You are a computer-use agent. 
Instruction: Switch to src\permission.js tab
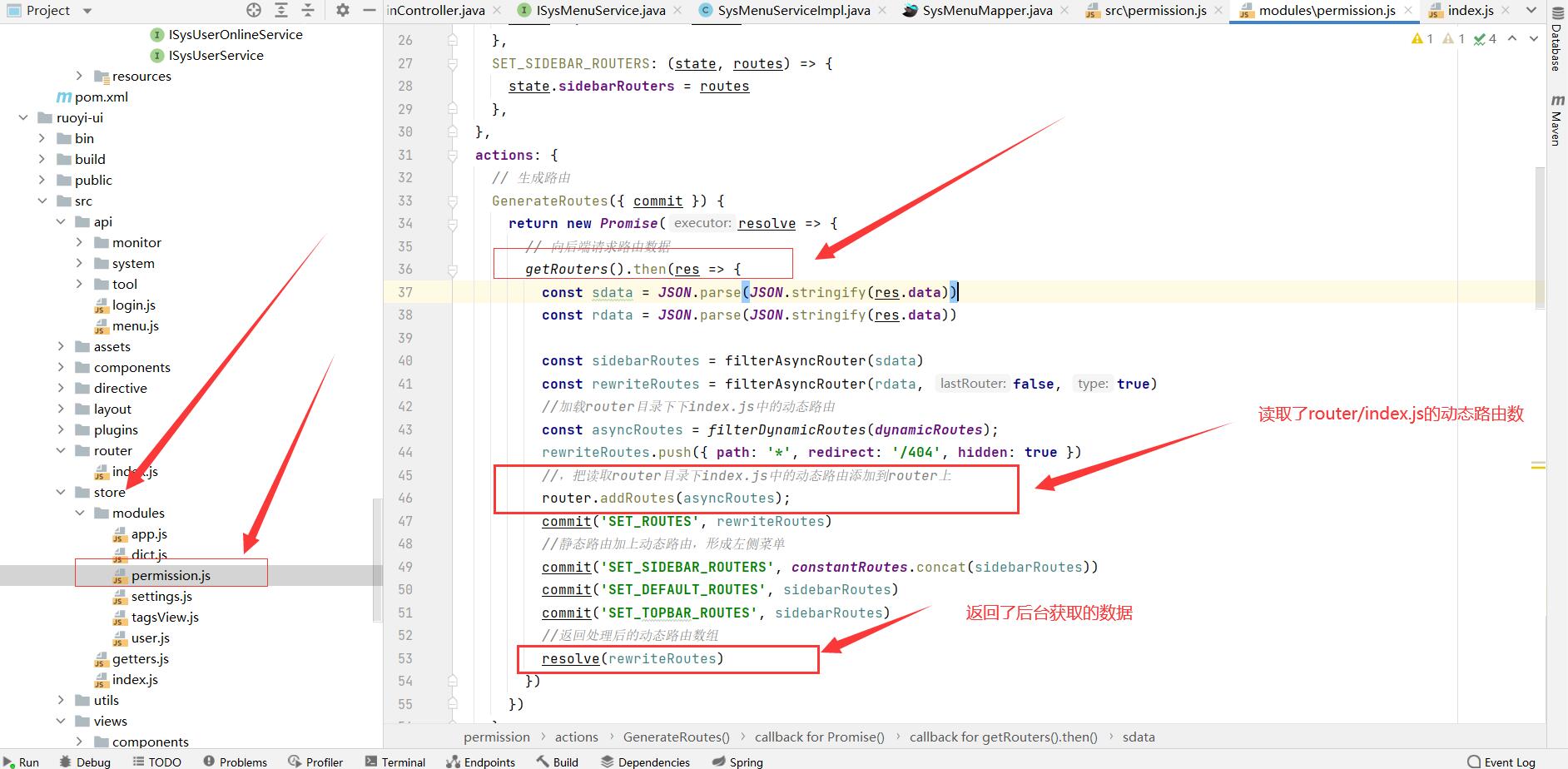[x=1155, y=10]
